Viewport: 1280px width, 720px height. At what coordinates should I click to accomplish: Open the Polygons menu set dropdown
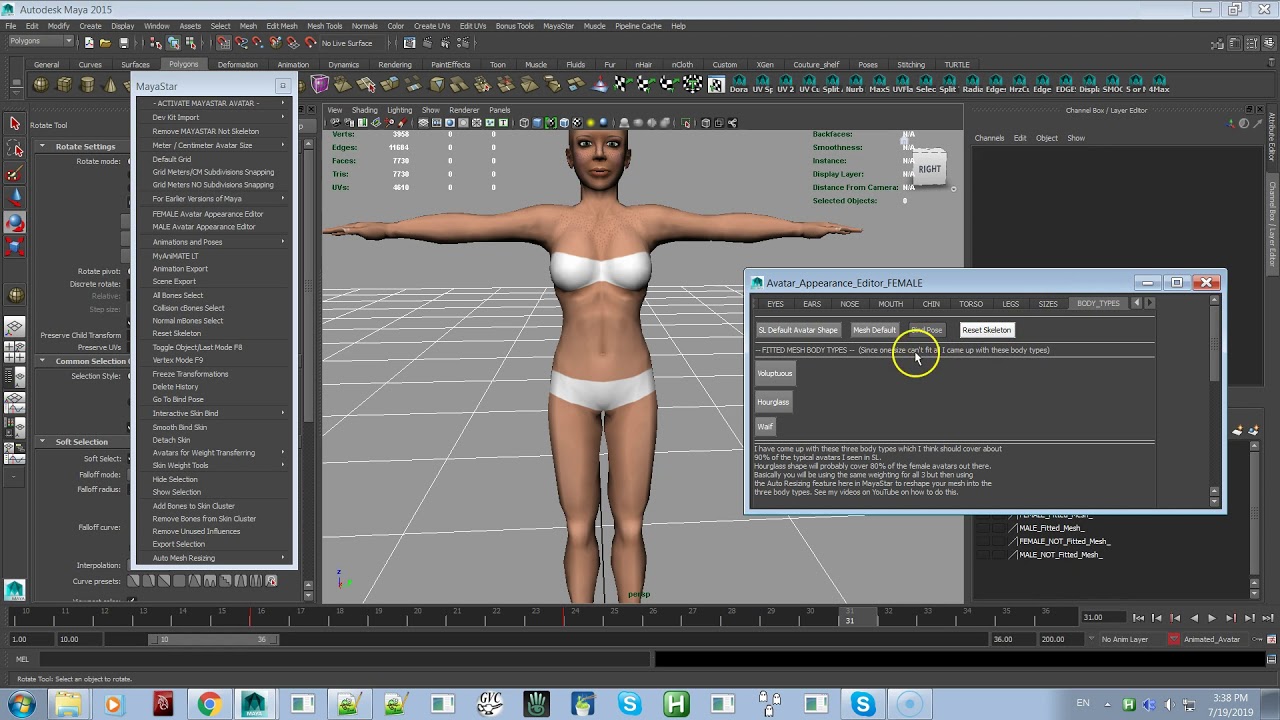tap(40, 42)
